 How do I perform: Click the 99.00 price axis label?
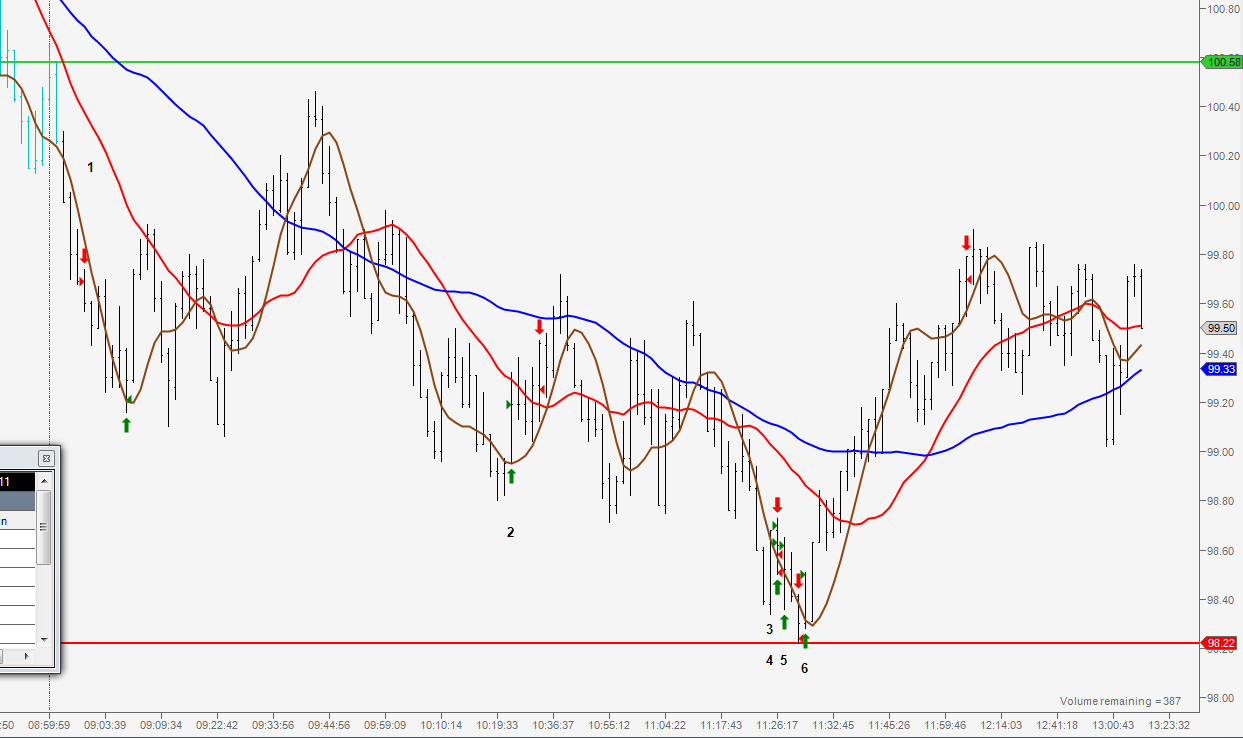click(x=1223, y=452)
